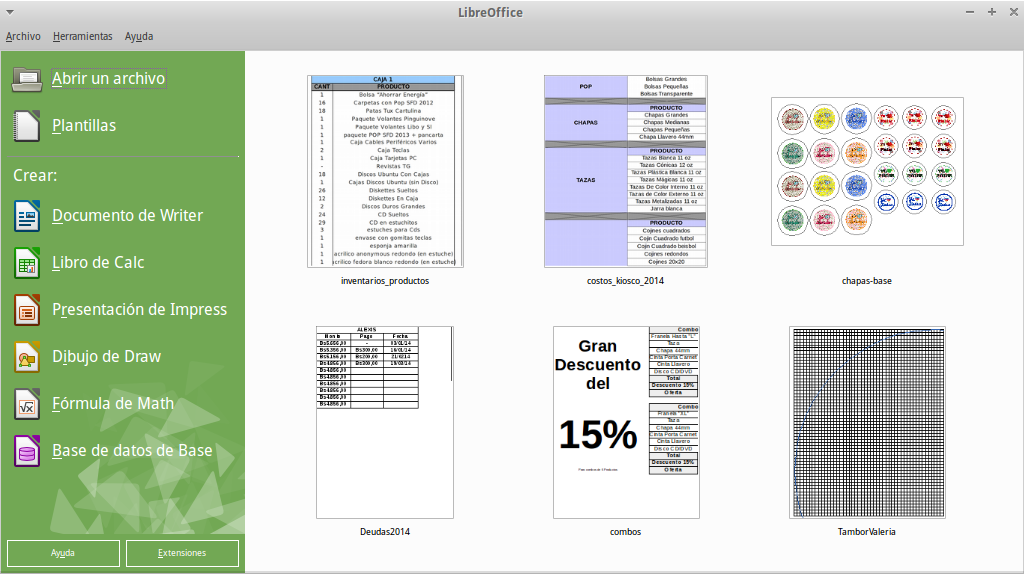Open the Herramientas menu
The height and width of the screenshot is (574, 1024).
pyautogui.click(x=82, y=37)
